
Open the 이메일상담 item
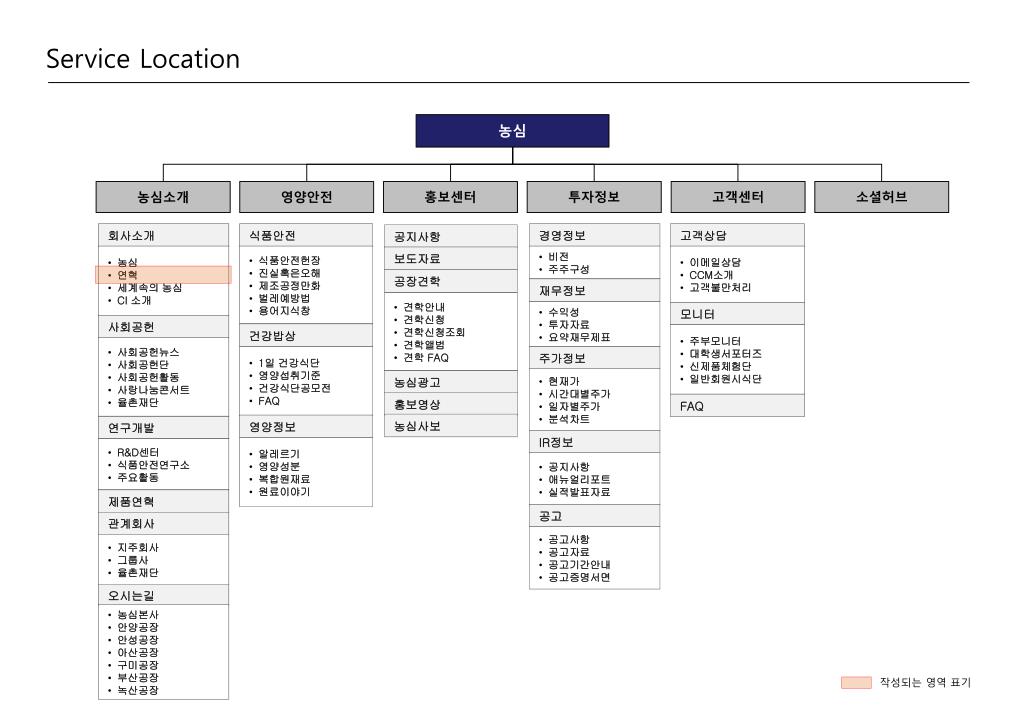(x=715, y=262)
